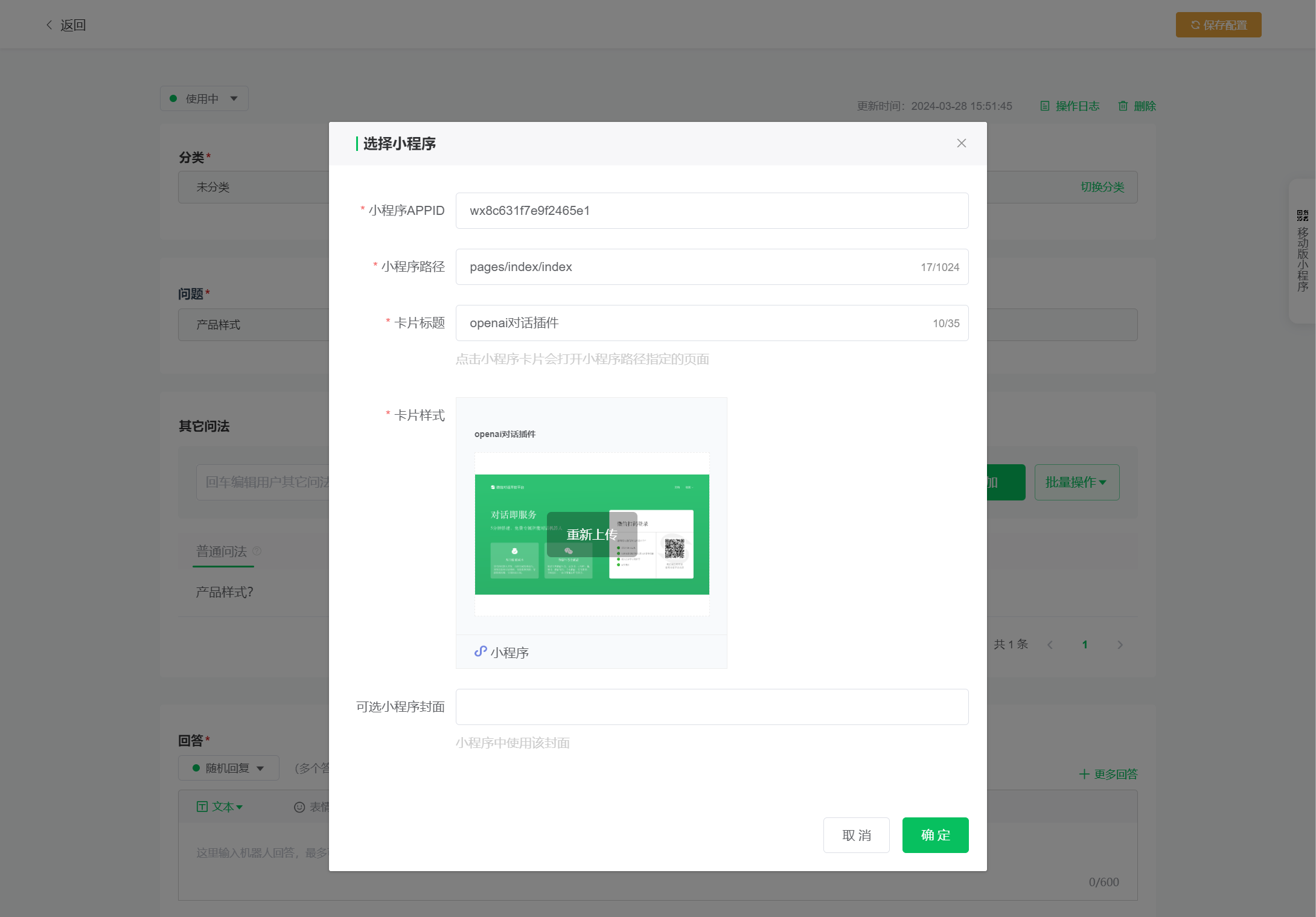Click the 可选小程序封面 empty input field

point(712,707)
